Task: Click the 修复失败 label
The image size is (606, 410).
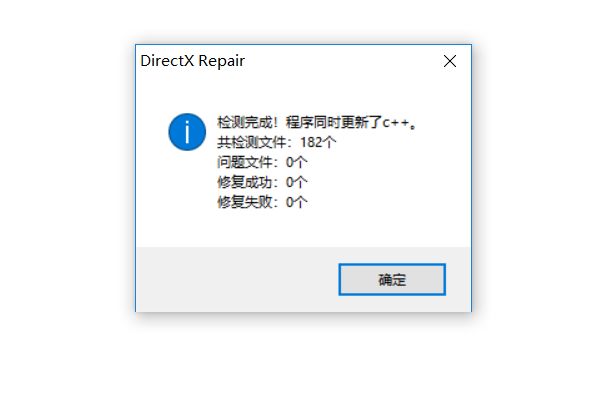Action: coord(245,202)
